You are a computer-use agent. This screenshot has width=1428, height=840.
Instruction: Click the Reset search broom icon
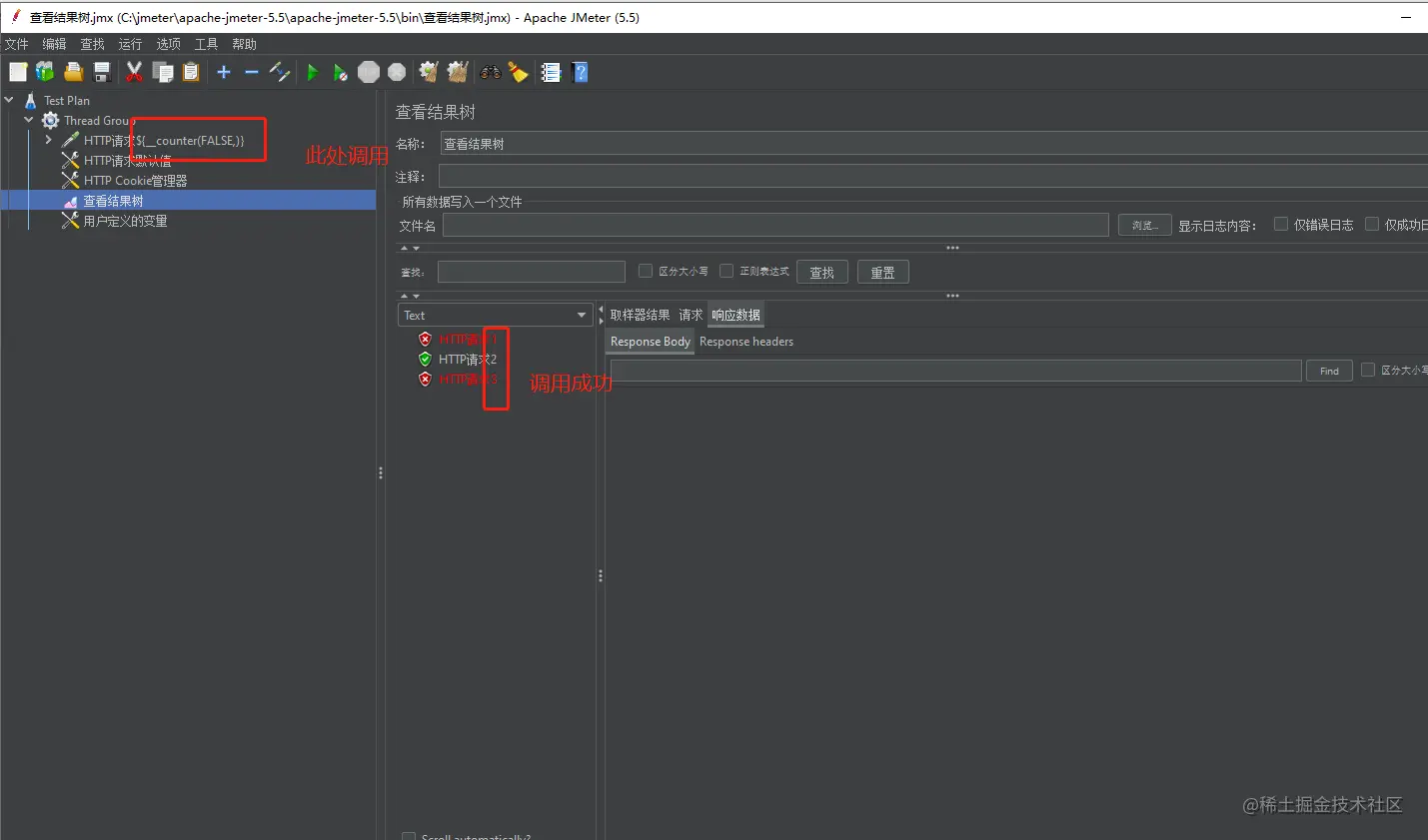(518, 72)
